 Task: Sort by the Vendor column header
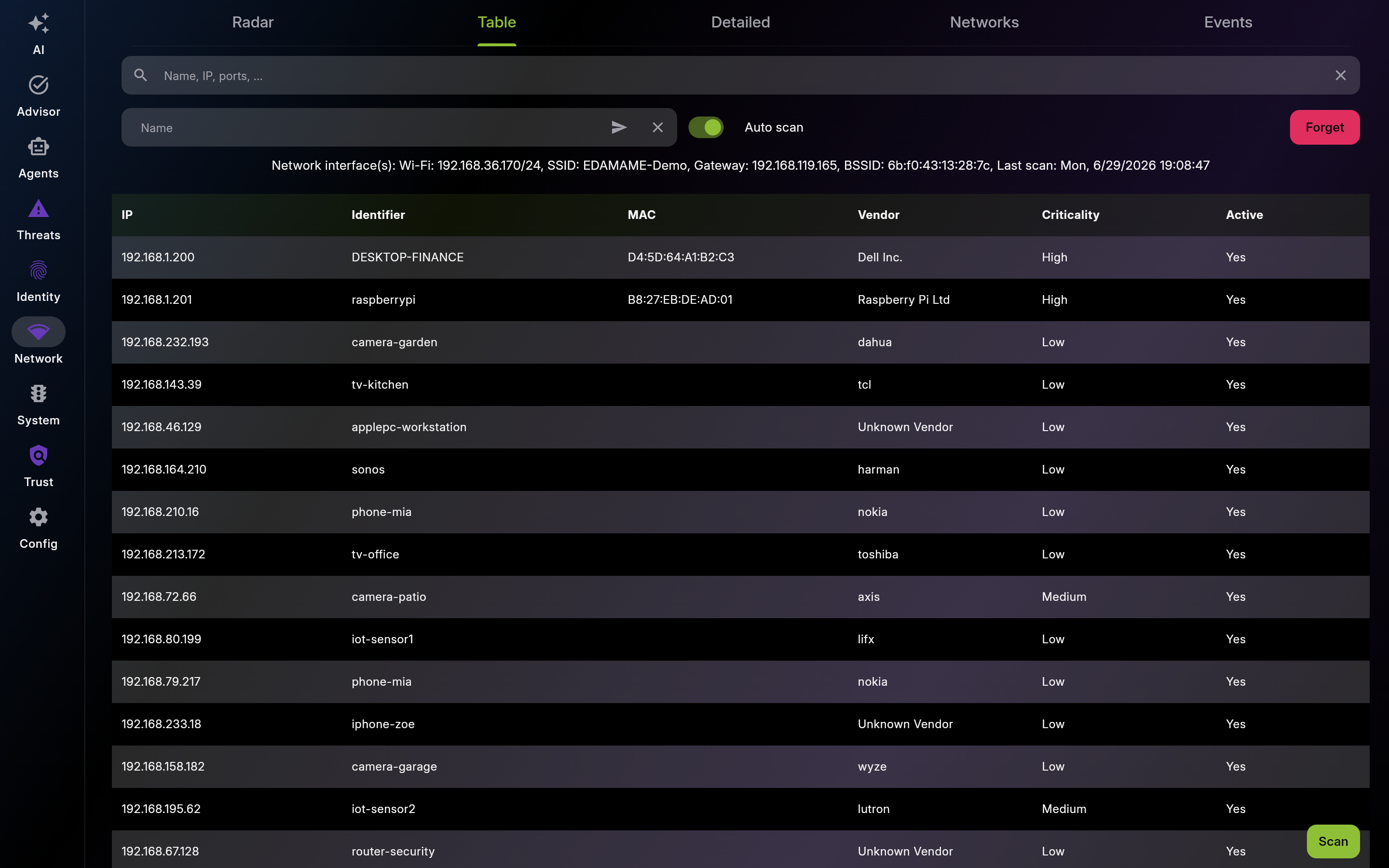[878, 215]
